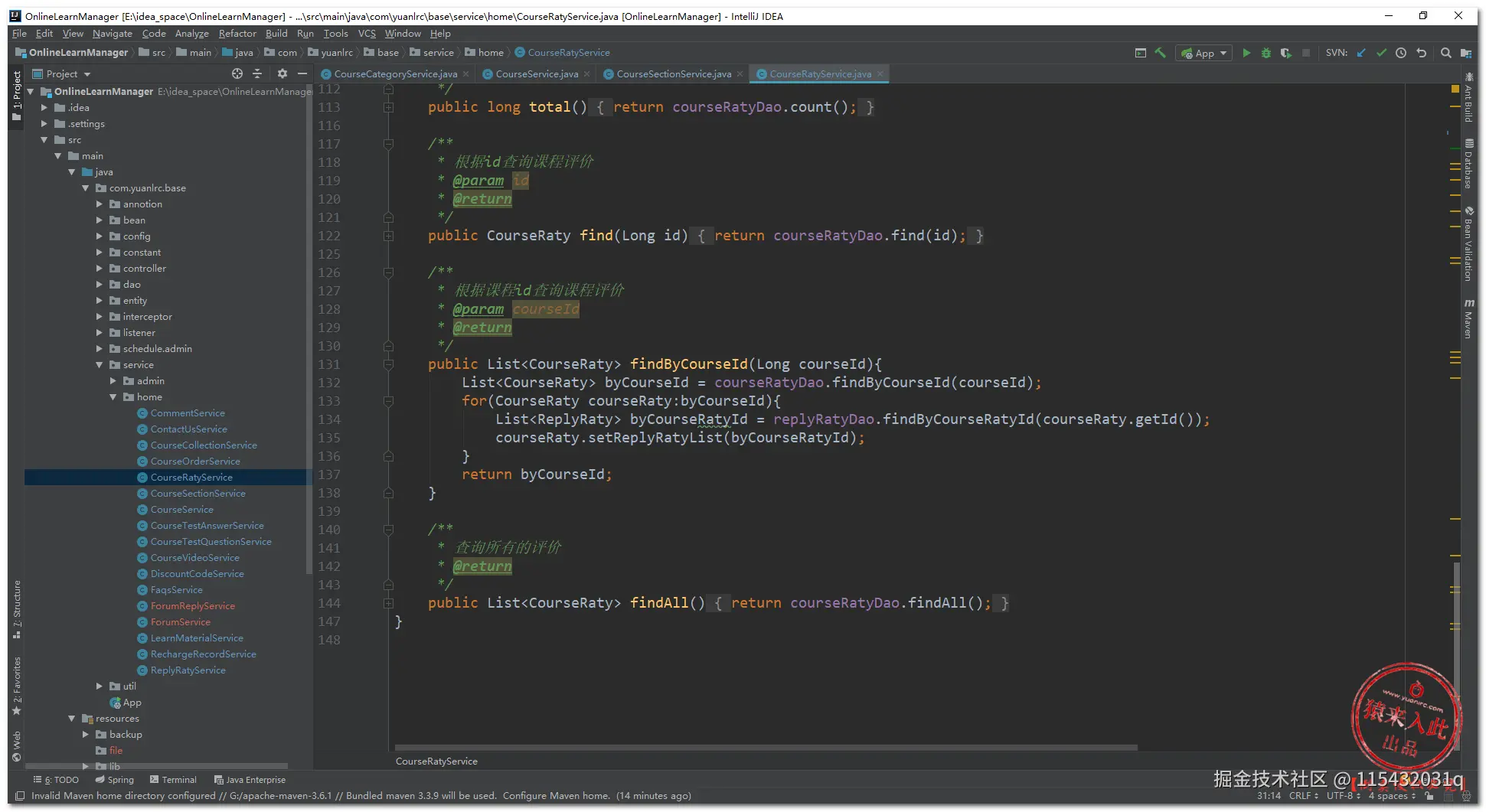Expand the folded total() method at line 113

pyautogui.click(x=388, y=108)
